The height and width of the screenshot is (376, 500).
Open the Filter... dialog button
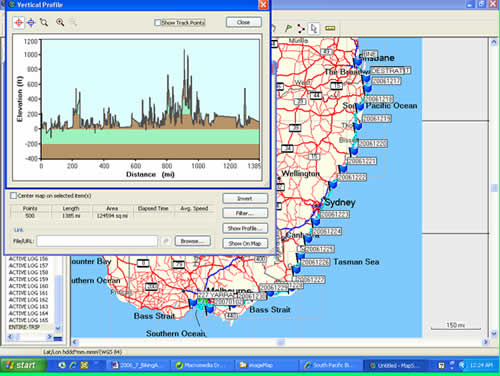coord(245,213)
